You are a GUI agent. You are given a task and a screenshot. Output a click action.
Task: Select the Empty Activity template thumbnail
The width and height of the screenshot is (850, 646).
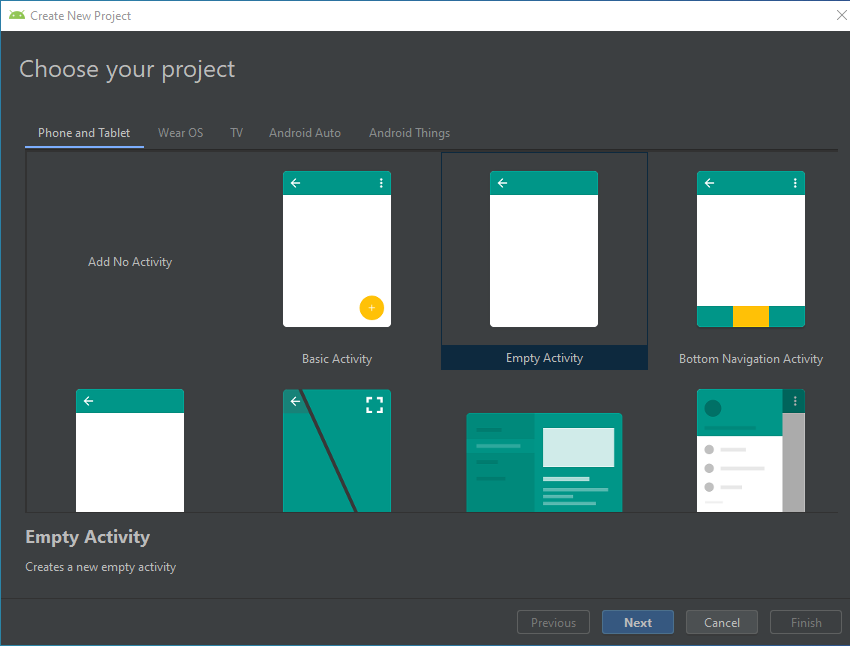[x=544, y=249]
